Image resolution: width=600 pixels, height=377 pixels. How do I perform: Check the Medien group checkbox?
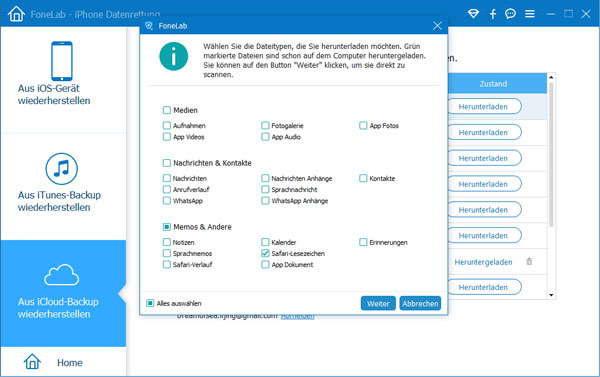pyautogui.click(x=167, y=110)
